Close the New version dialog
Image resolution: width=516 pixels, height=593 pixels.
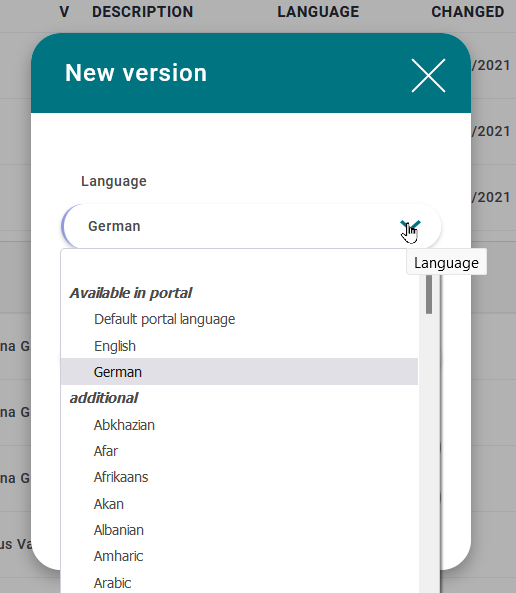pyautogui.click(x=428, y=76)
